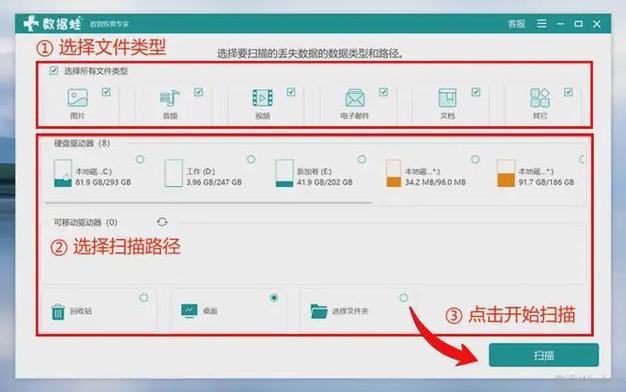Uncheck the 电子邮件 checkbox
Viewport: 626px width, 392px height.
[383, 92]
